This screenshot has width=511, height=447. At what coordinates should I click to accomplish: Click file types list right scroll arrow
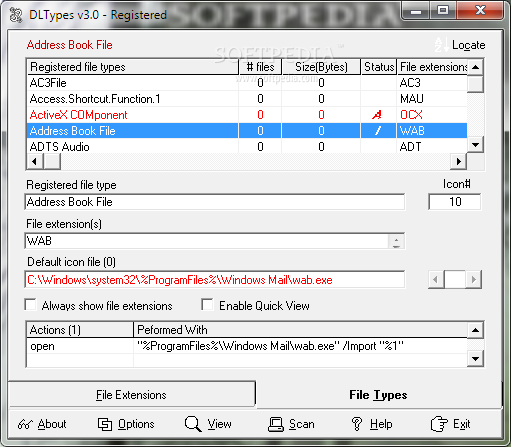click(x=459, y=162)
